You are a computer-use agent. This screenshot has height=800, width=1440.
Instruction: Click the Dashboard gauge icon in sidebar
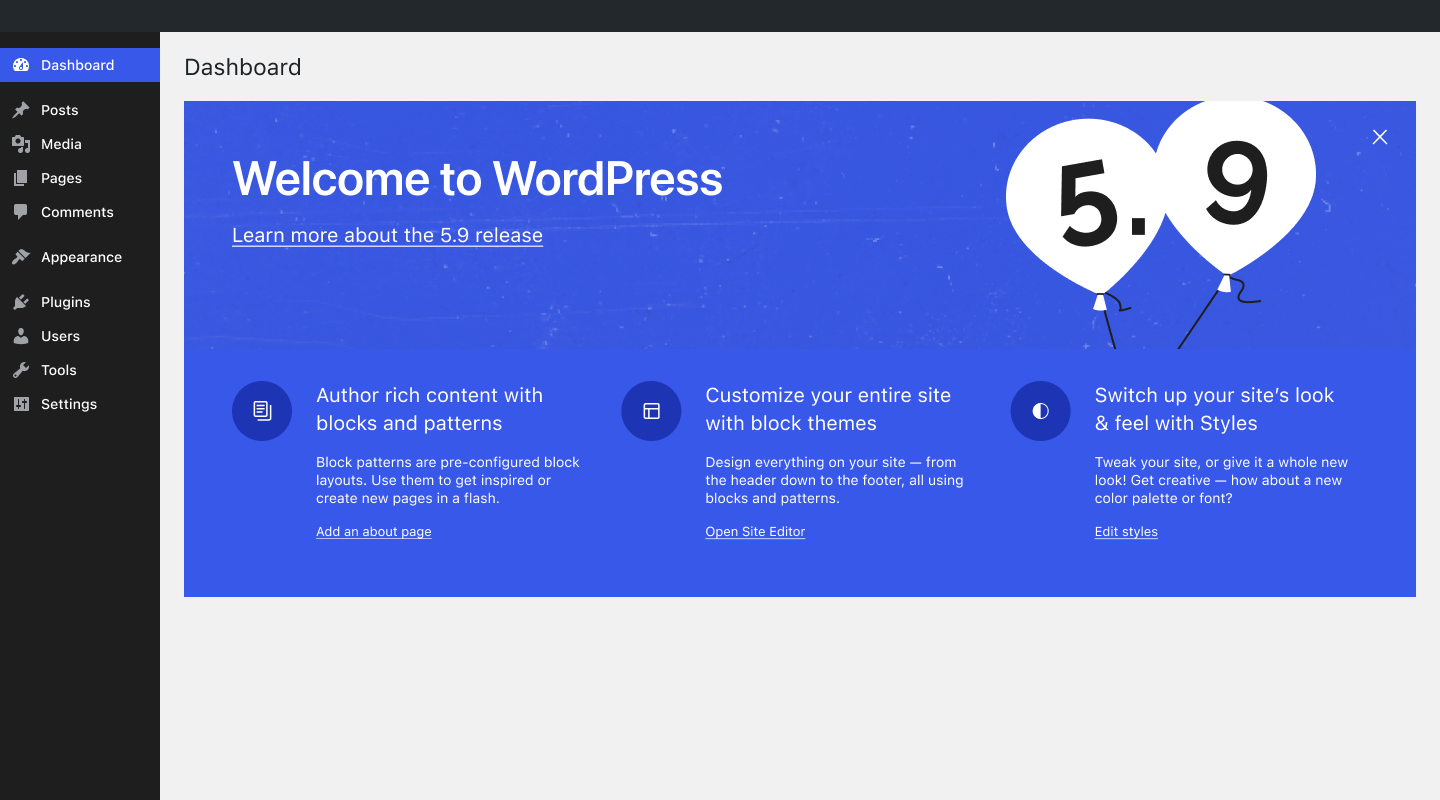(21, 65)
